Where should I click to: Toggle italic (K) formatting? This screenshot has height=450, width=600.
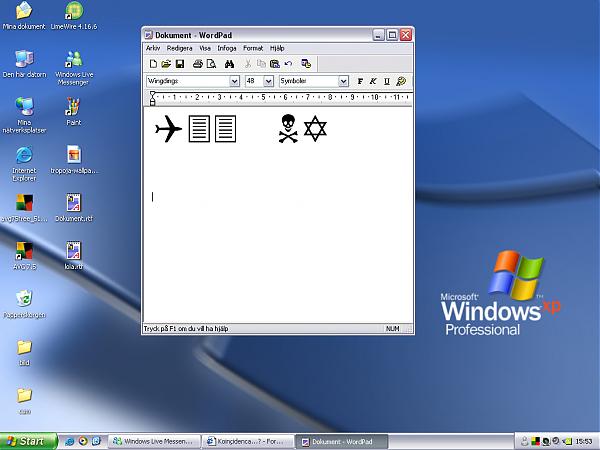[x=373, y=81]
